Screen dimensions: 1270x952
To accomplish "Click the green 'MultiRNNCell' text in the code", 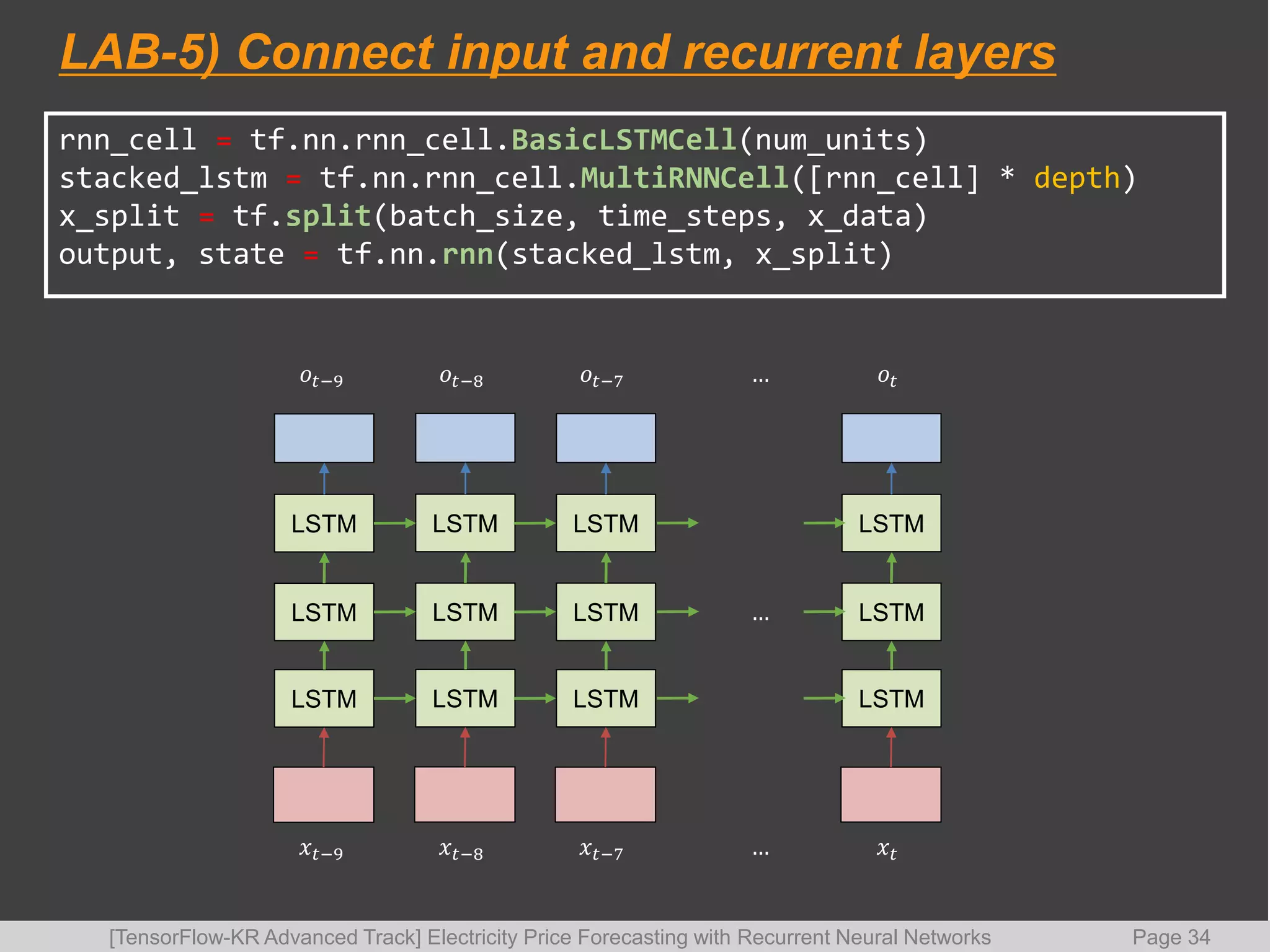I will click(685, 178).
